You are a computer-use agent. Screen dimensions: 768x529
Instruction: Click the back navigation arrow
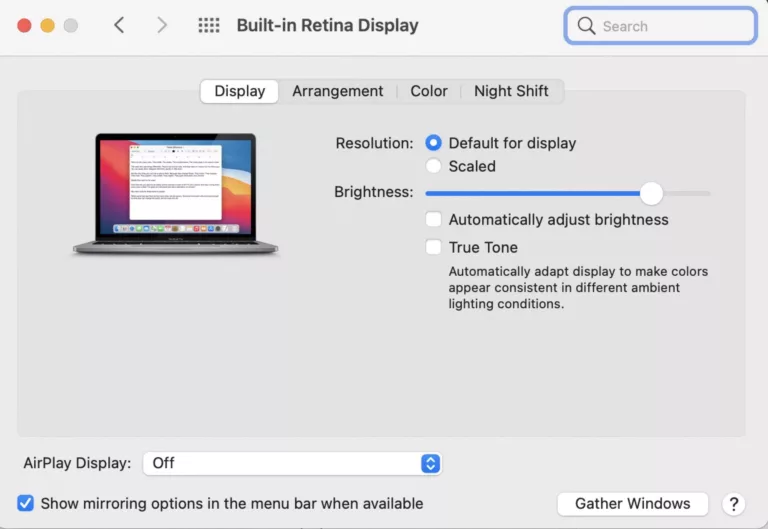coord(119,26)
